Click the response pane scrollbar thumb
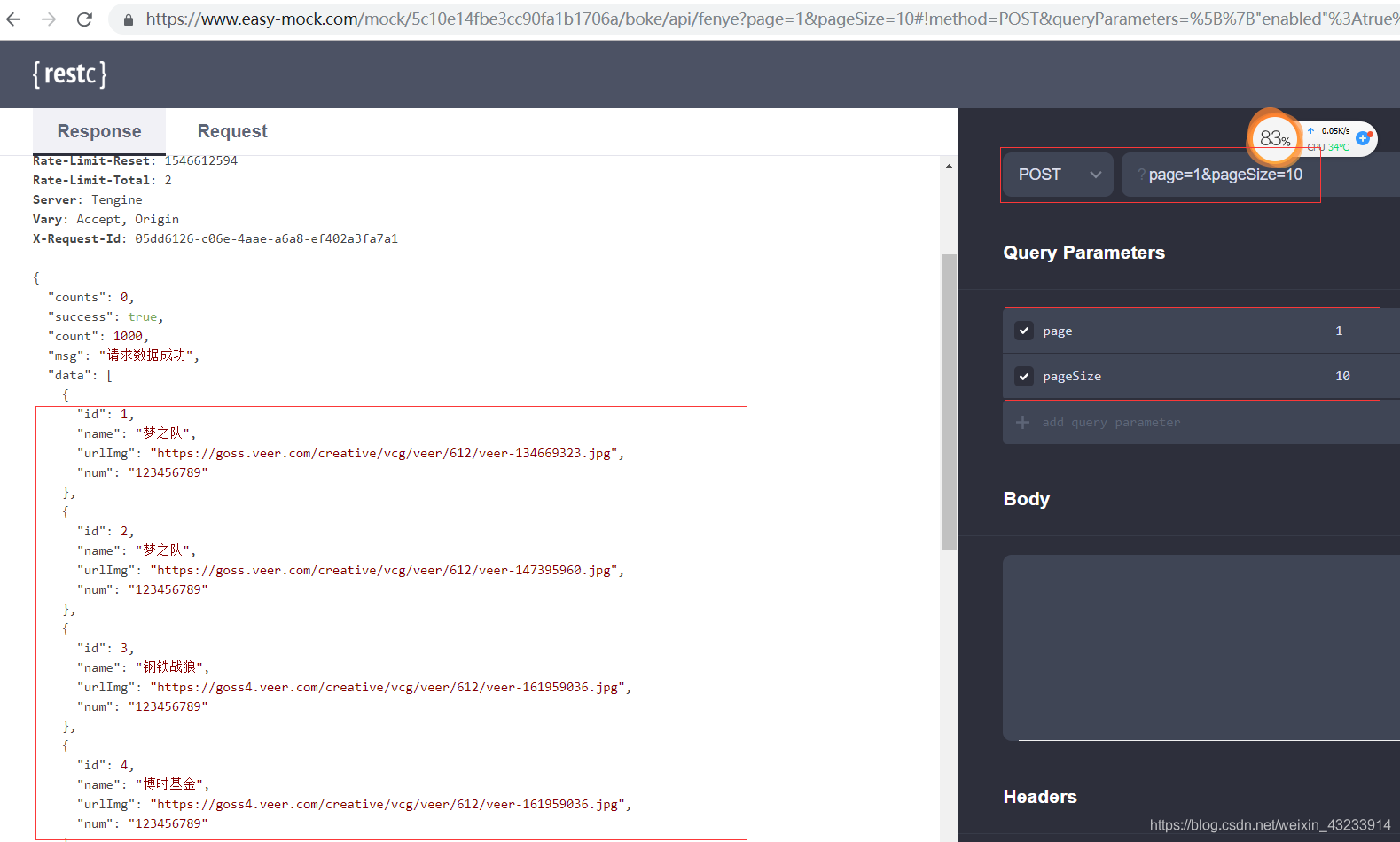 click(x=949, y=402)
